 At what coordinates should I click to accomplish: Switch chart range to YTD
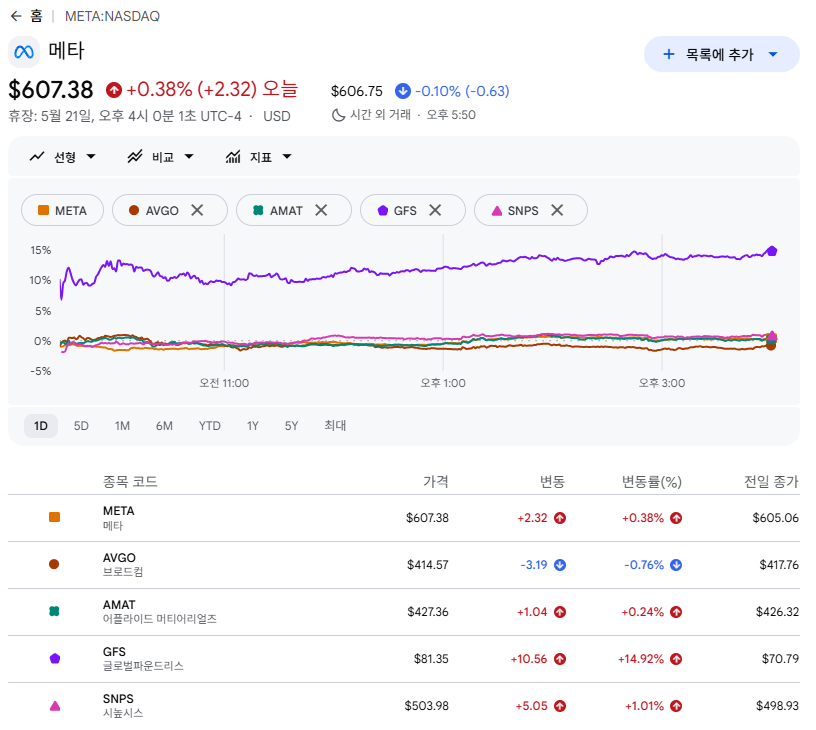click(x=210, y=426)
